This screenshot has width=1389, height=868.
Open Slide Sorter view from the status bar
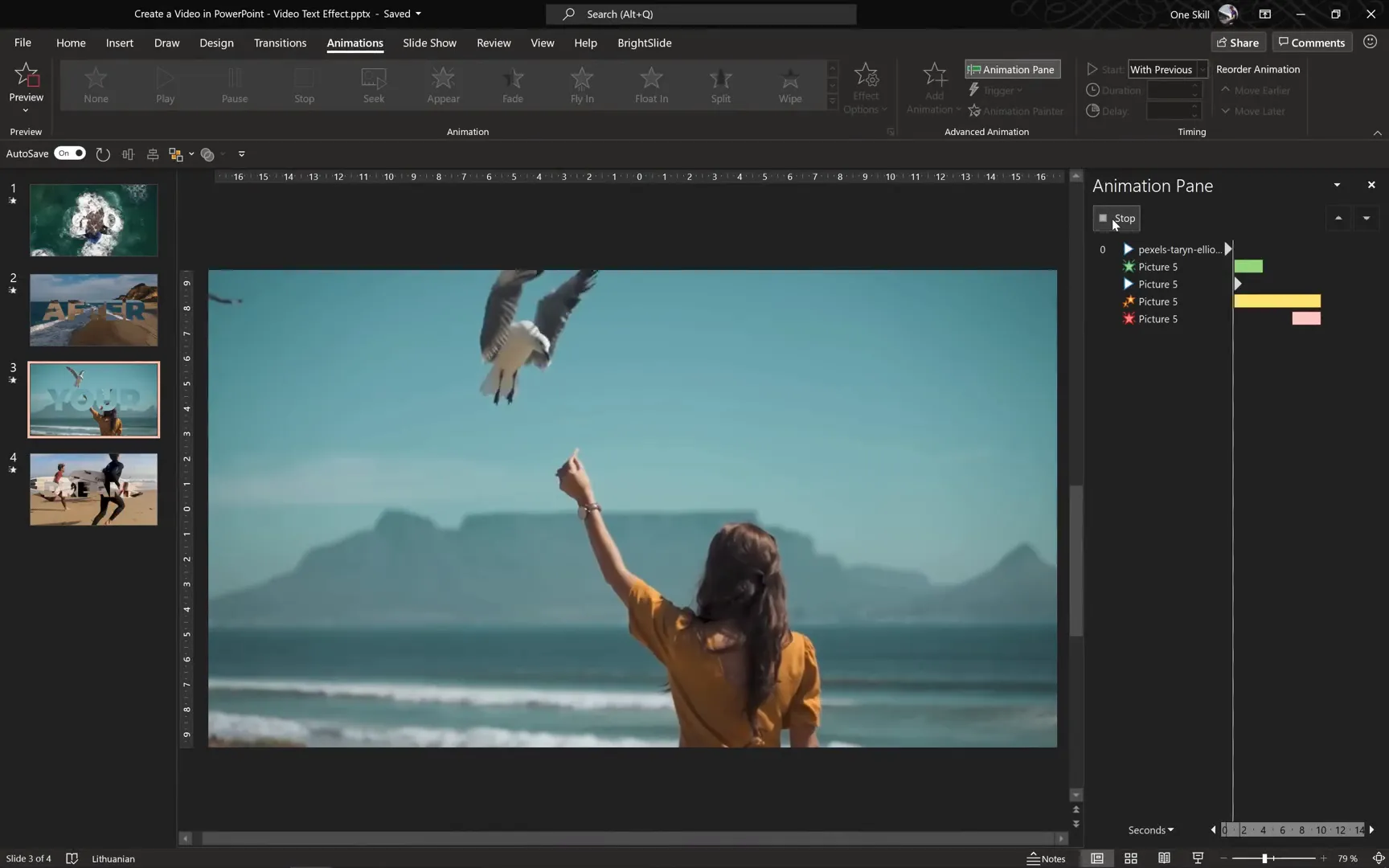coord(1129,858)
